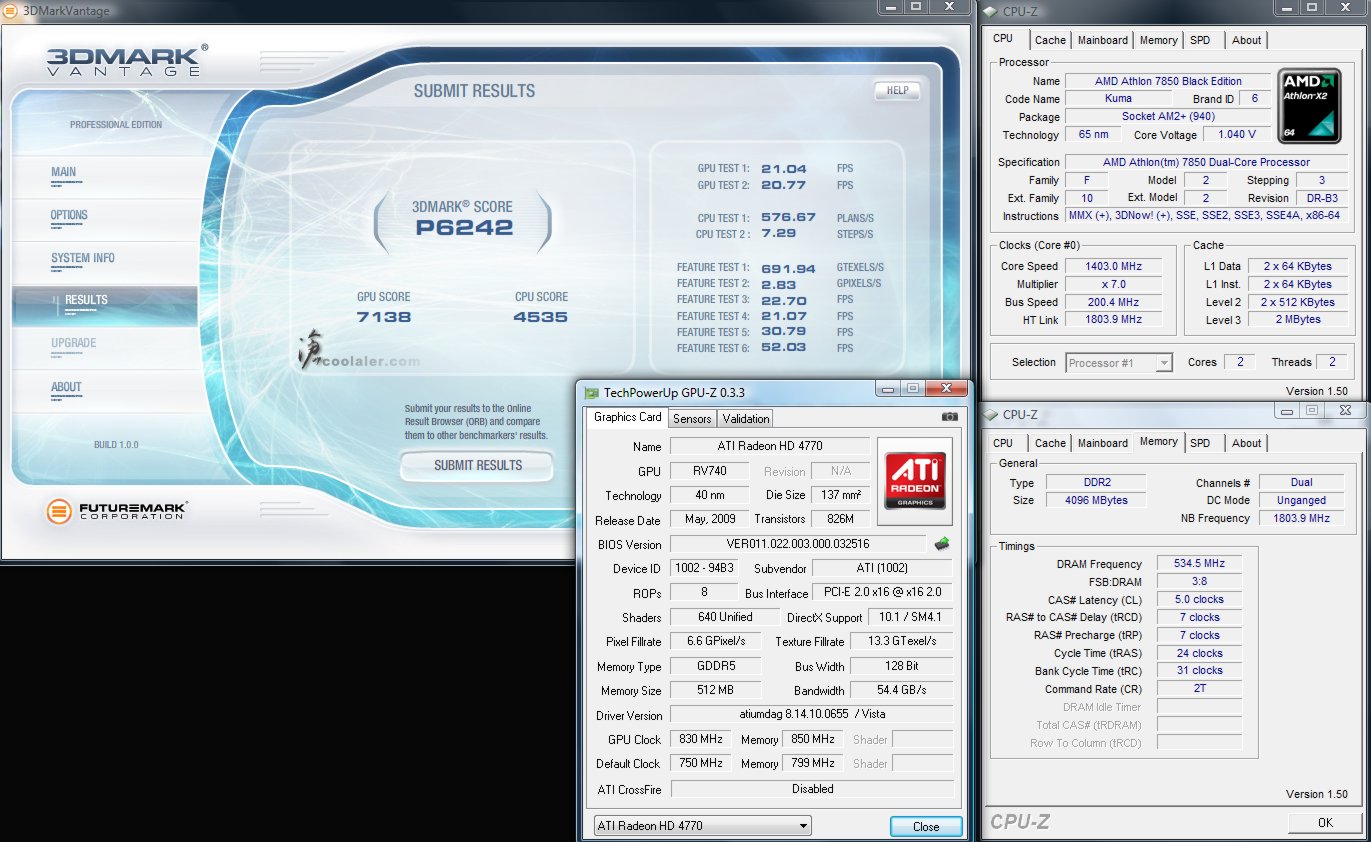Click the 3DMark Vantage logo
This screenshot has width=1371, height=842.
(x=127, y=61)
